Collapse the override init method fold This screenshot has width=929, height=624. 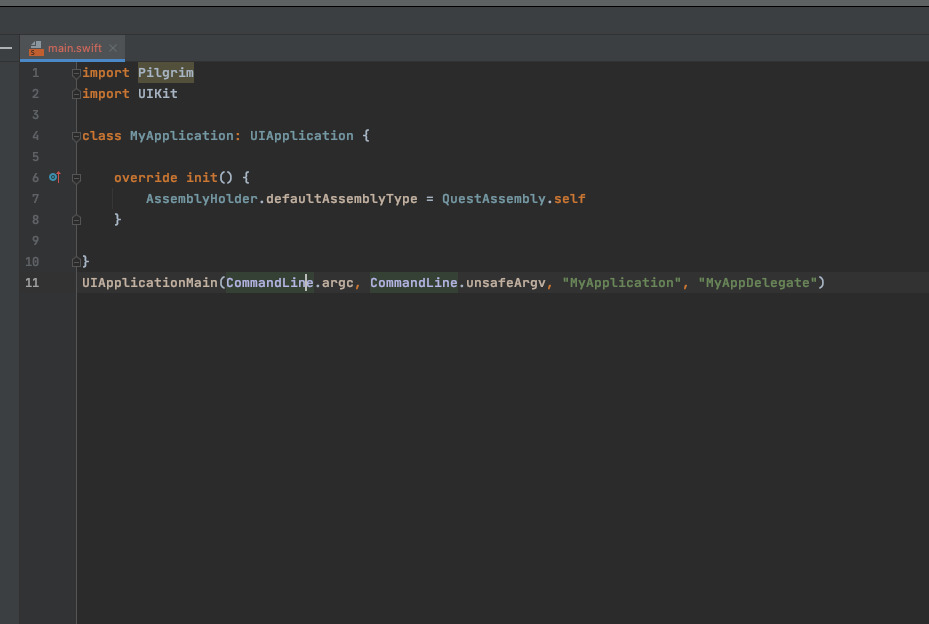pos(76,177)
